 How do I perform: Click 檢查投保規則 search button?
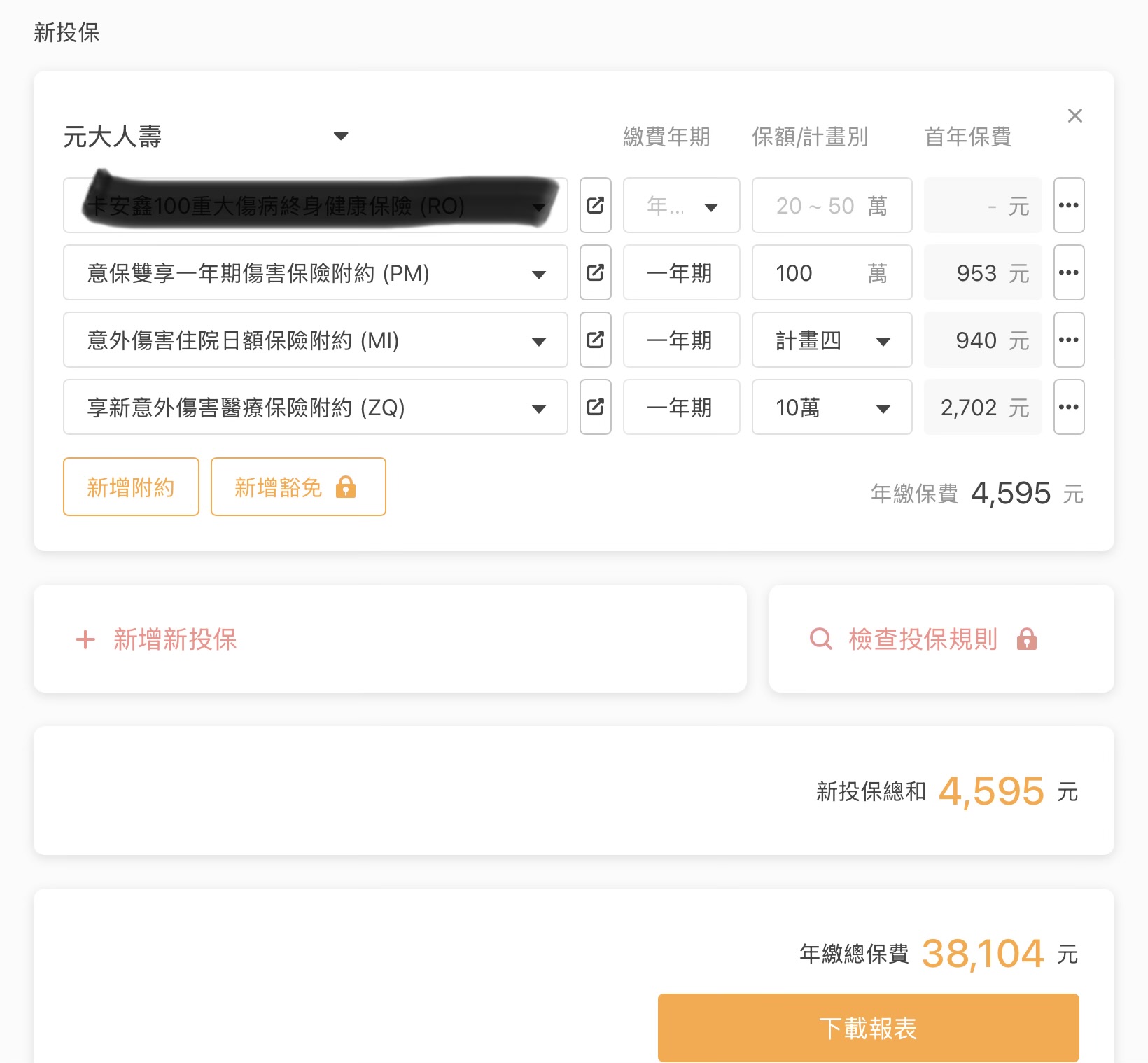(x=923, y=639)
